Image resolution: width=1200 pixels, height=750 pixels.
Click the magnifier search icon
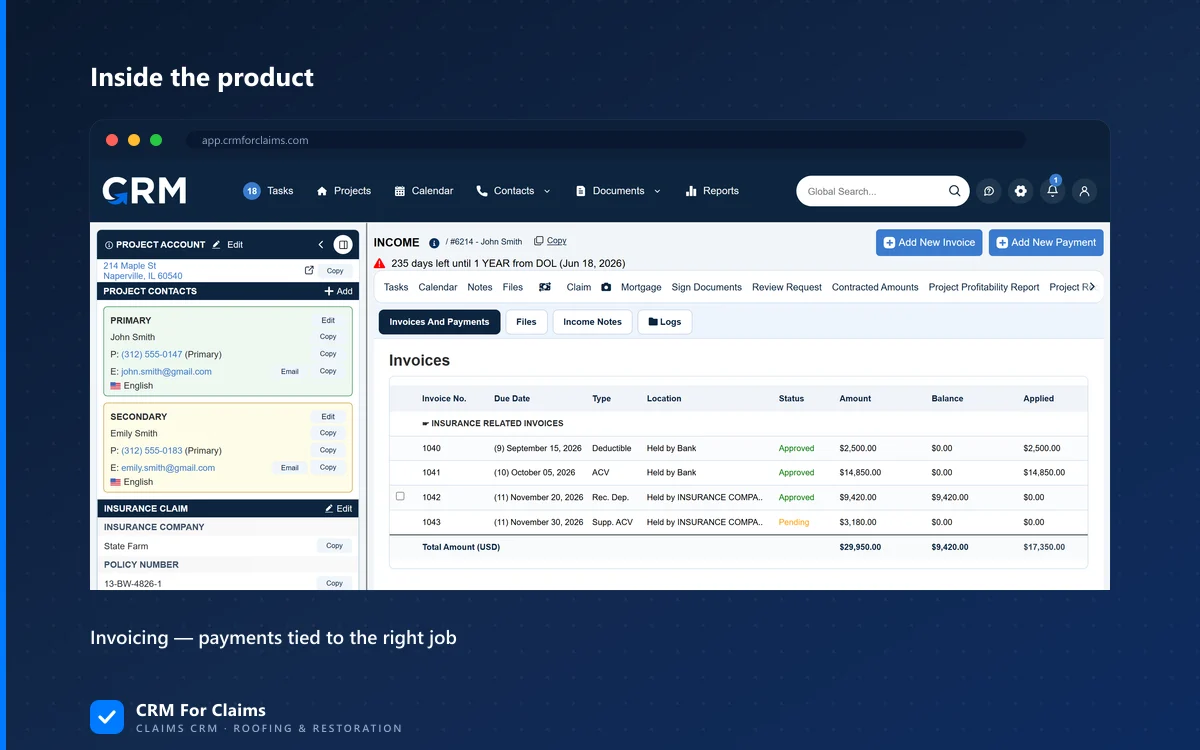(x=955, y=191)
